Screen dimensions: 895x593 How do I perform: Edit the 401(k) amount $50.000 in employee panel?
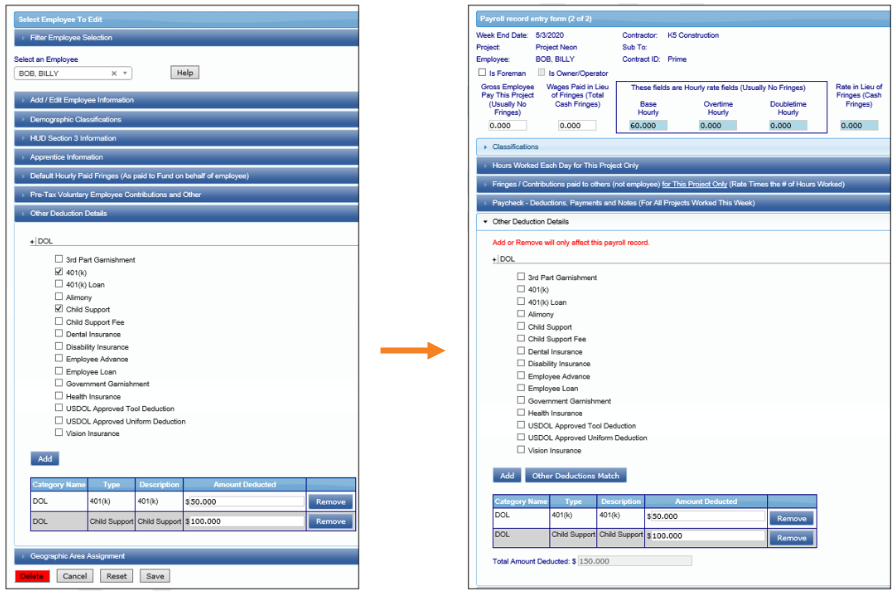[x=247, y=502]
